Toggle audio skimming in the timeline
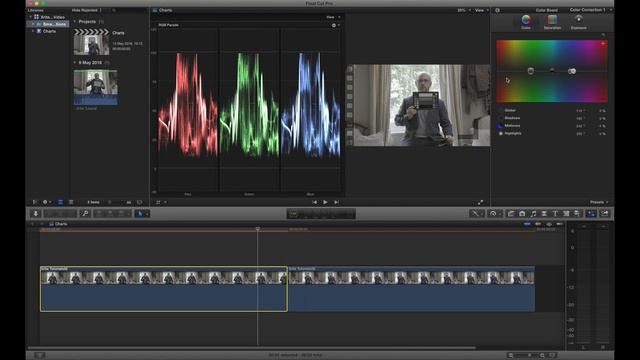The height and width of the screenshot is (360, 640). click(x=538, y=224)
